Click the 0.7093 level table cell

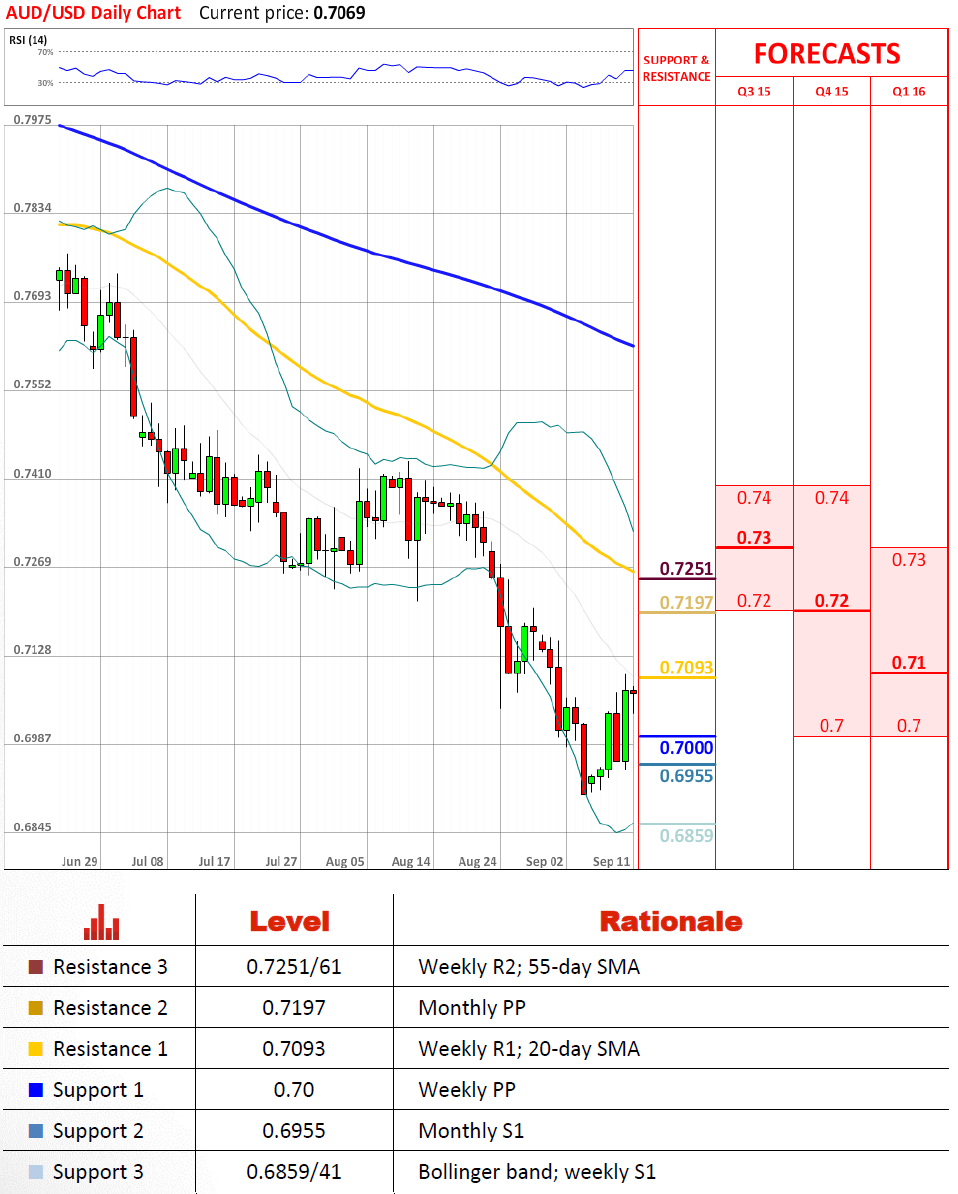click(x=294, y=1049)
